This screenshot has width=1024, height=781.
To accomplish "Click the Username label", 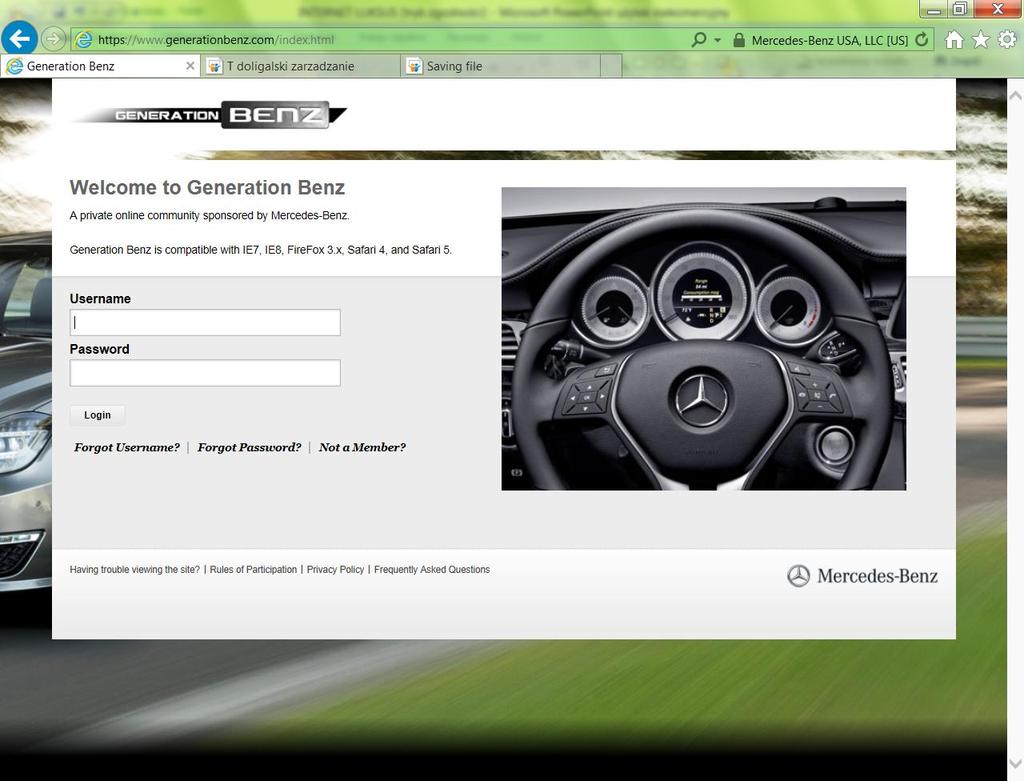I will click(x=100, y=298).
